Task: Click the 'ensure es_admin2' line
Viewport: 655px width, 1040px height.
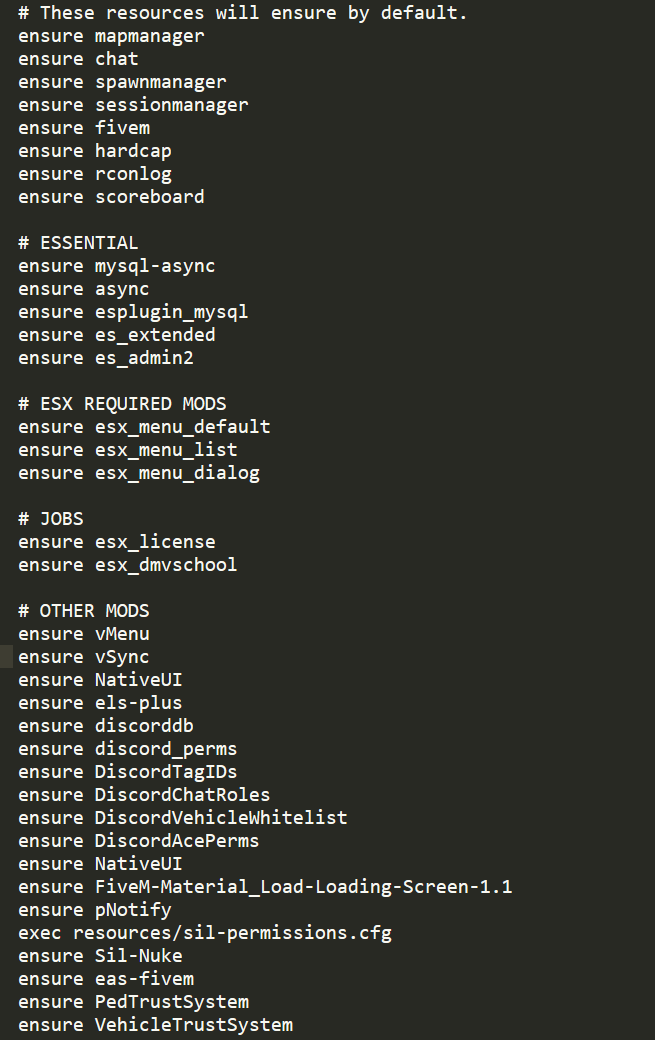Action: [x=106, y=358]
